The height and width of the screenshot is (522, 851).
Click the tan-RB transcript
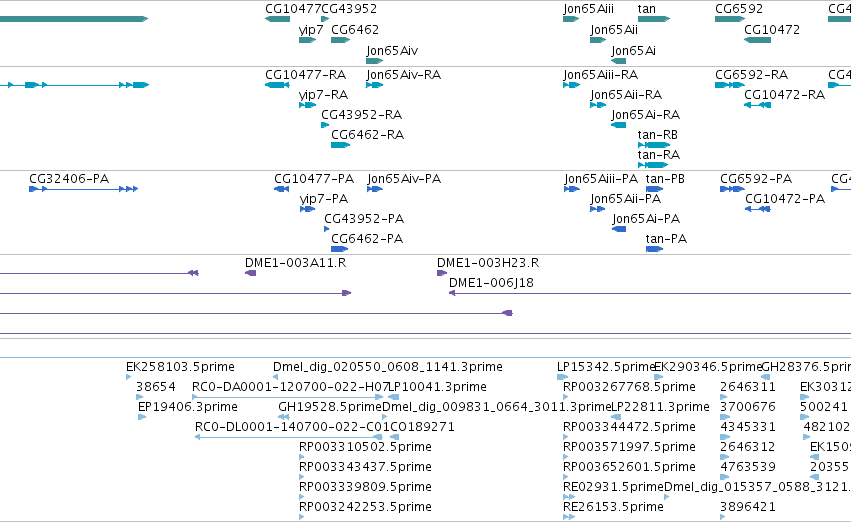(654, 145)
